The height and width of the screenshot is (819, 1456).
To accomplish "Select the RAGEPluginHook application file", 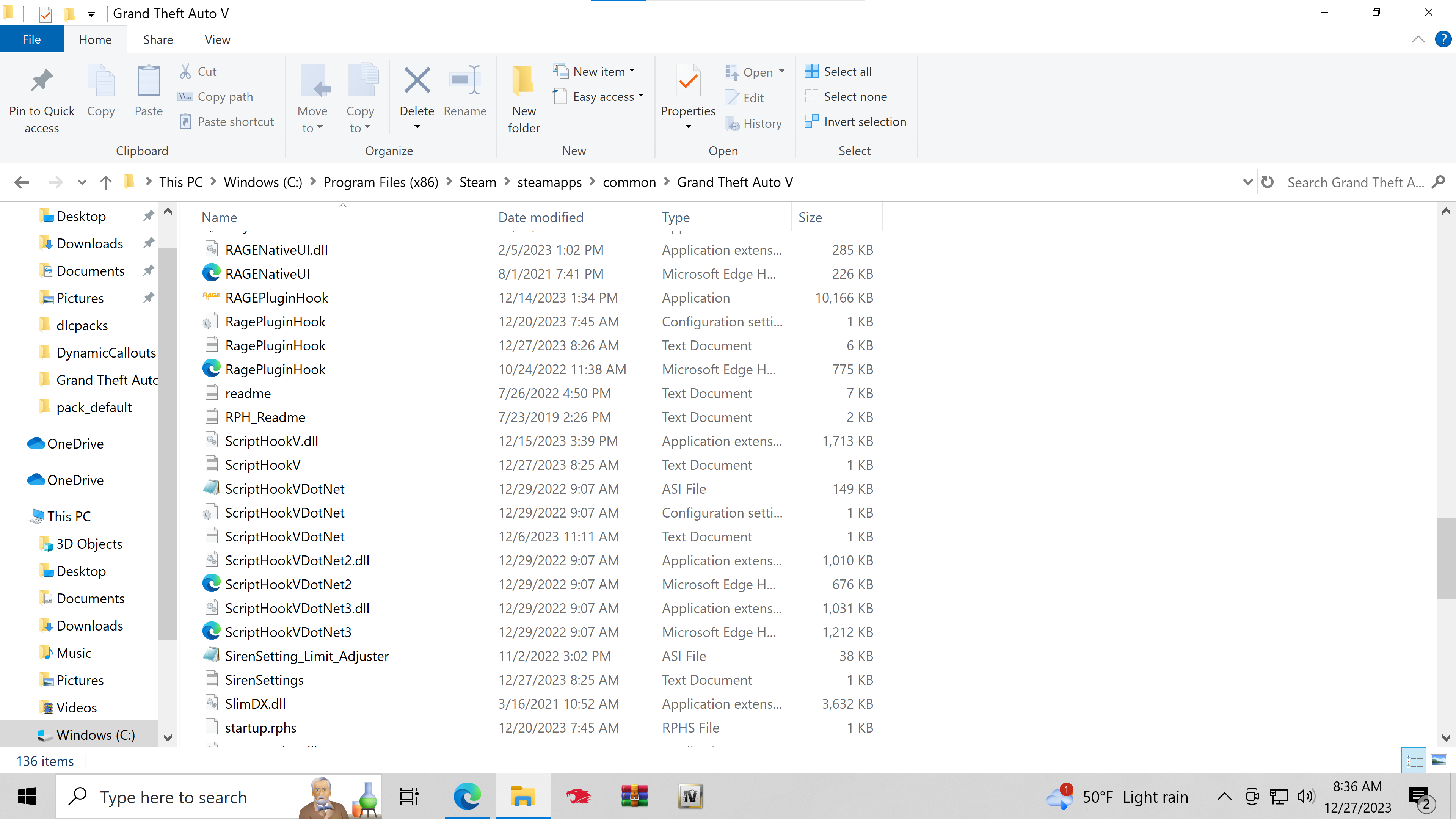I will click(276, 298).
